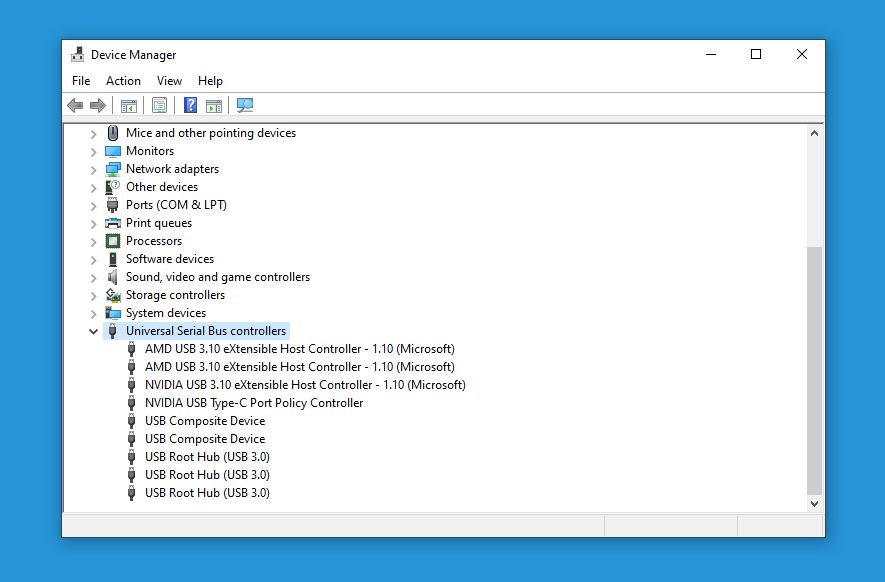The height and width of the screenshot is (582, 885).
Task: Select the Print queues label
Action: [159, 223]
